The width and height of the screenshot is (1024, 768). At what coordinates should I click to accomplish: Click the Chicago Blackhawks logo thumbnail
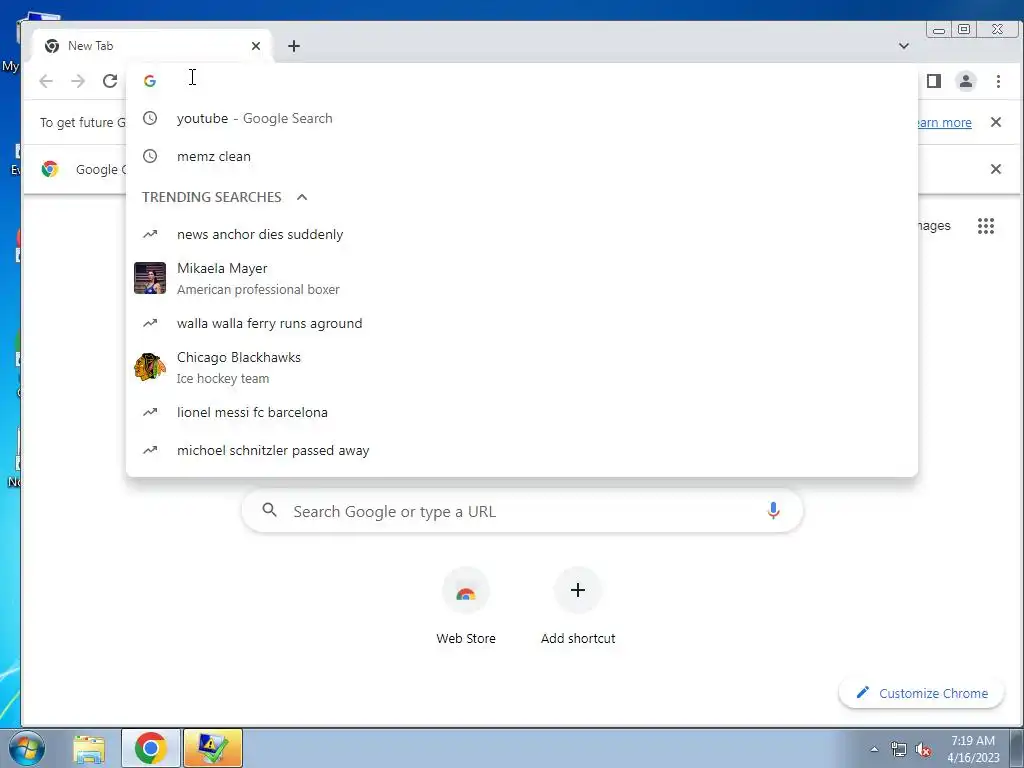(150, 367)
